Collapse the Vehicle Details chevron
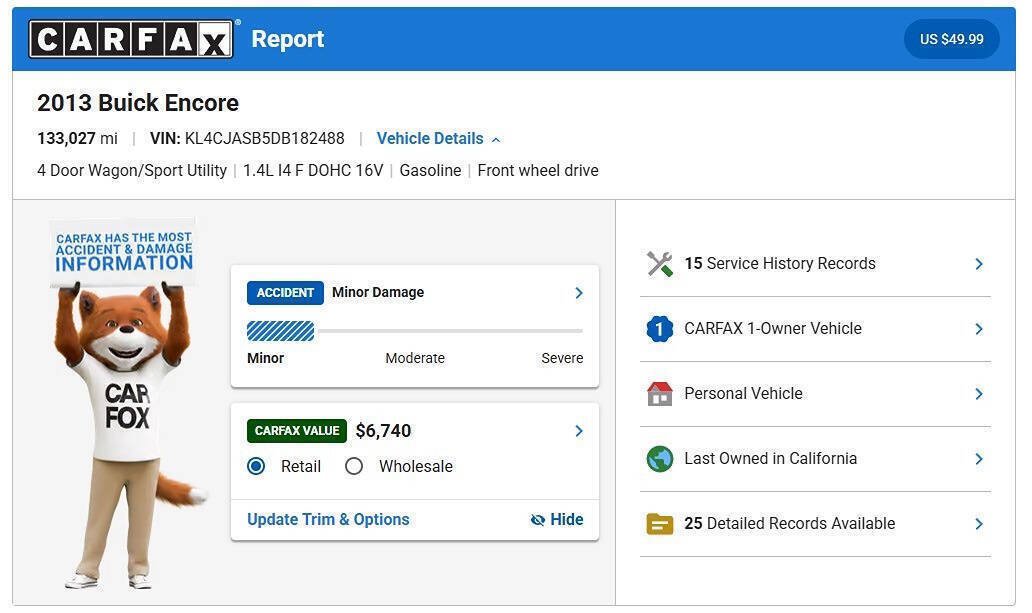1032x613 pixels. click(x=496, y=140)
